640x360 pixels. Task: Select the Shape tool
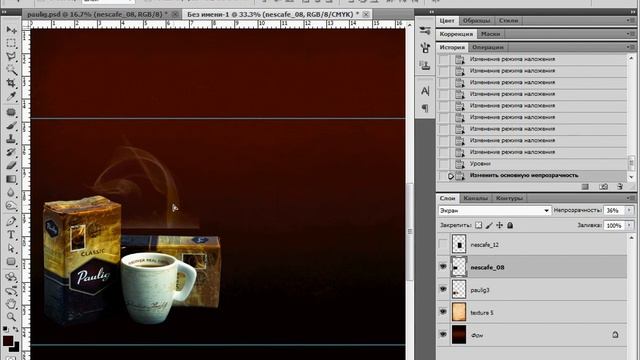[x=11, y=262]
